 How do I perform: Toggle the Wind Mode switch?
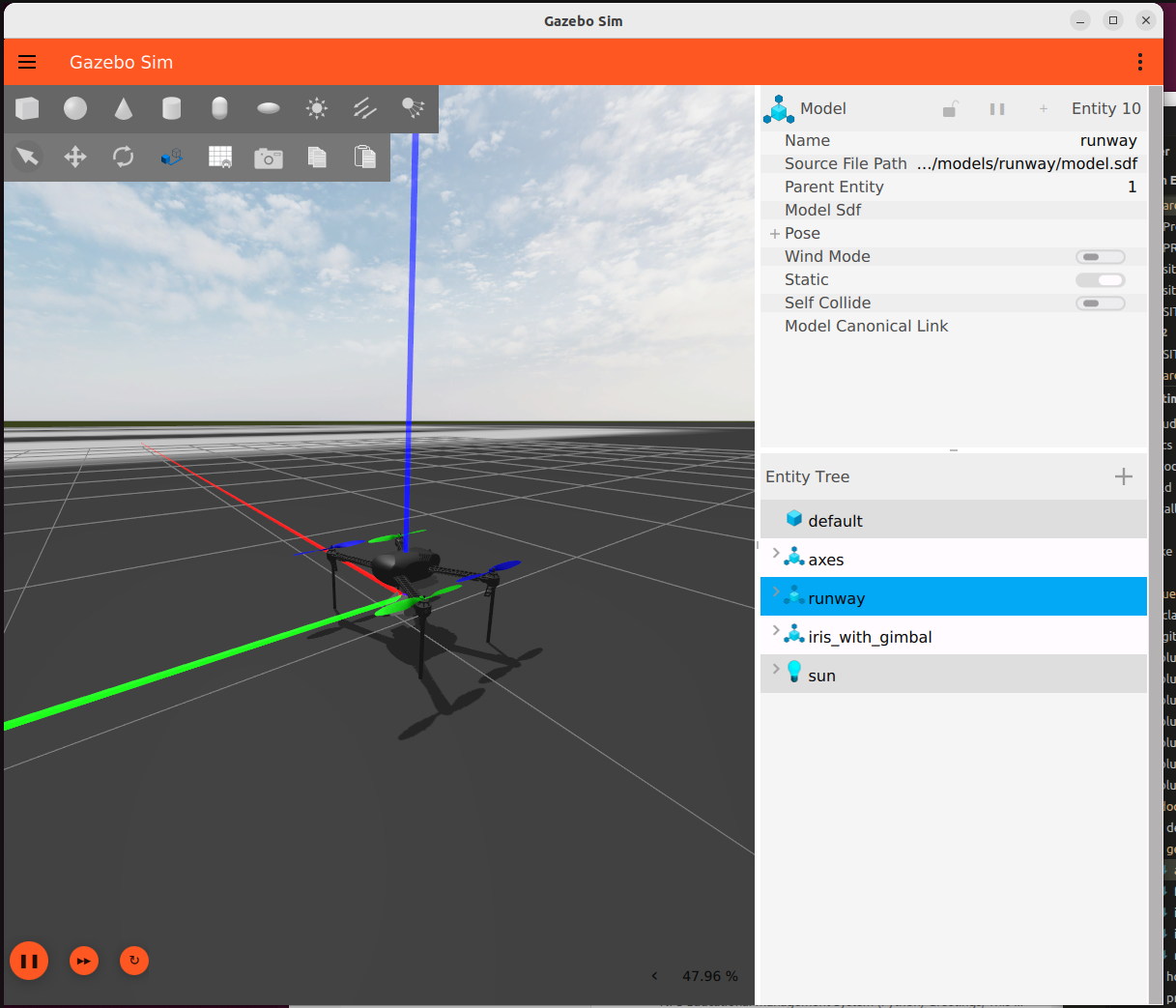(x=1101, y=257)
